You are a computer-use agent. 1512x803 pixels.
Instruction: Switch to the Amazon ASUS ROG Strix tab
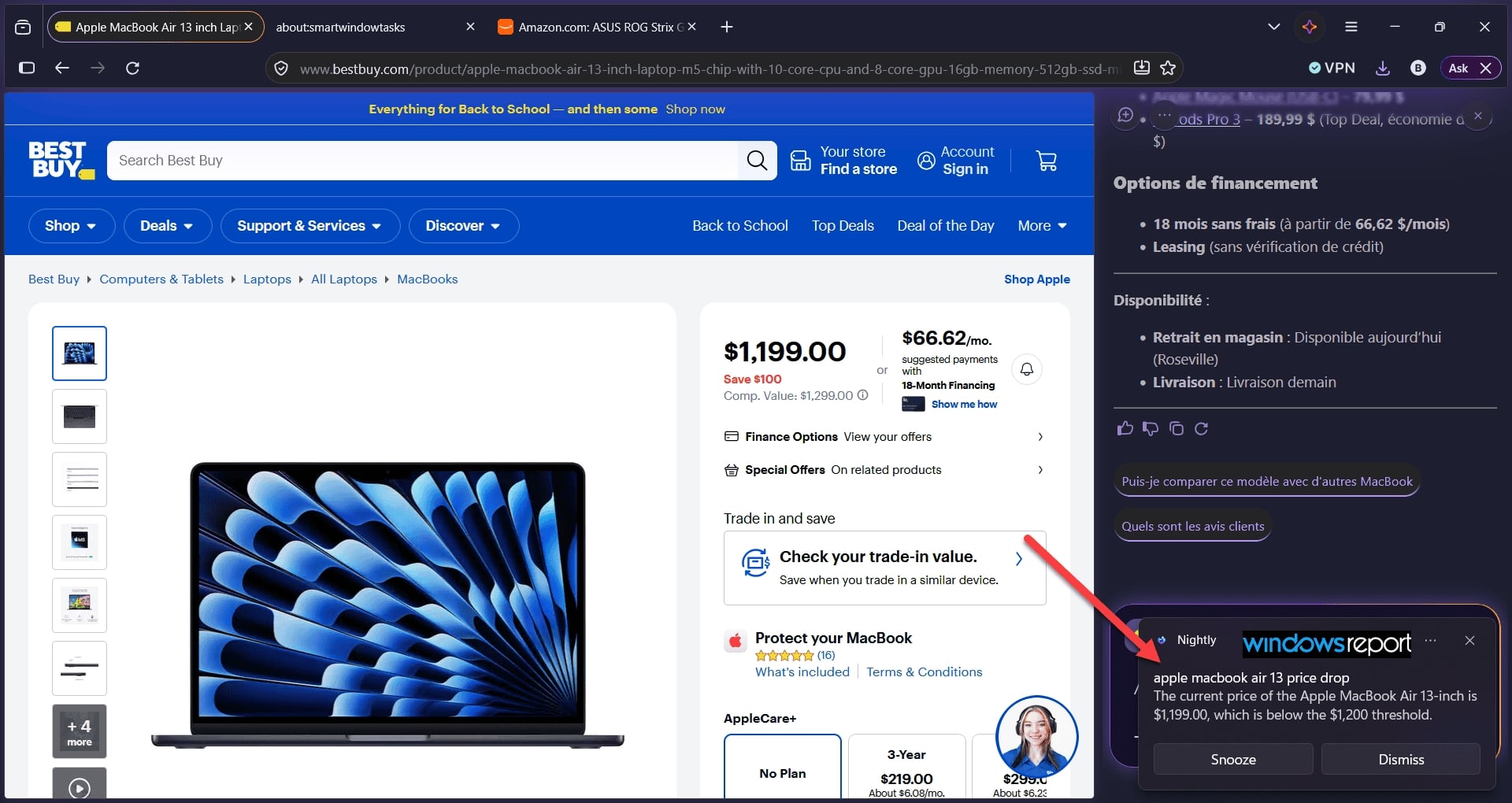[x=597, y=27]
